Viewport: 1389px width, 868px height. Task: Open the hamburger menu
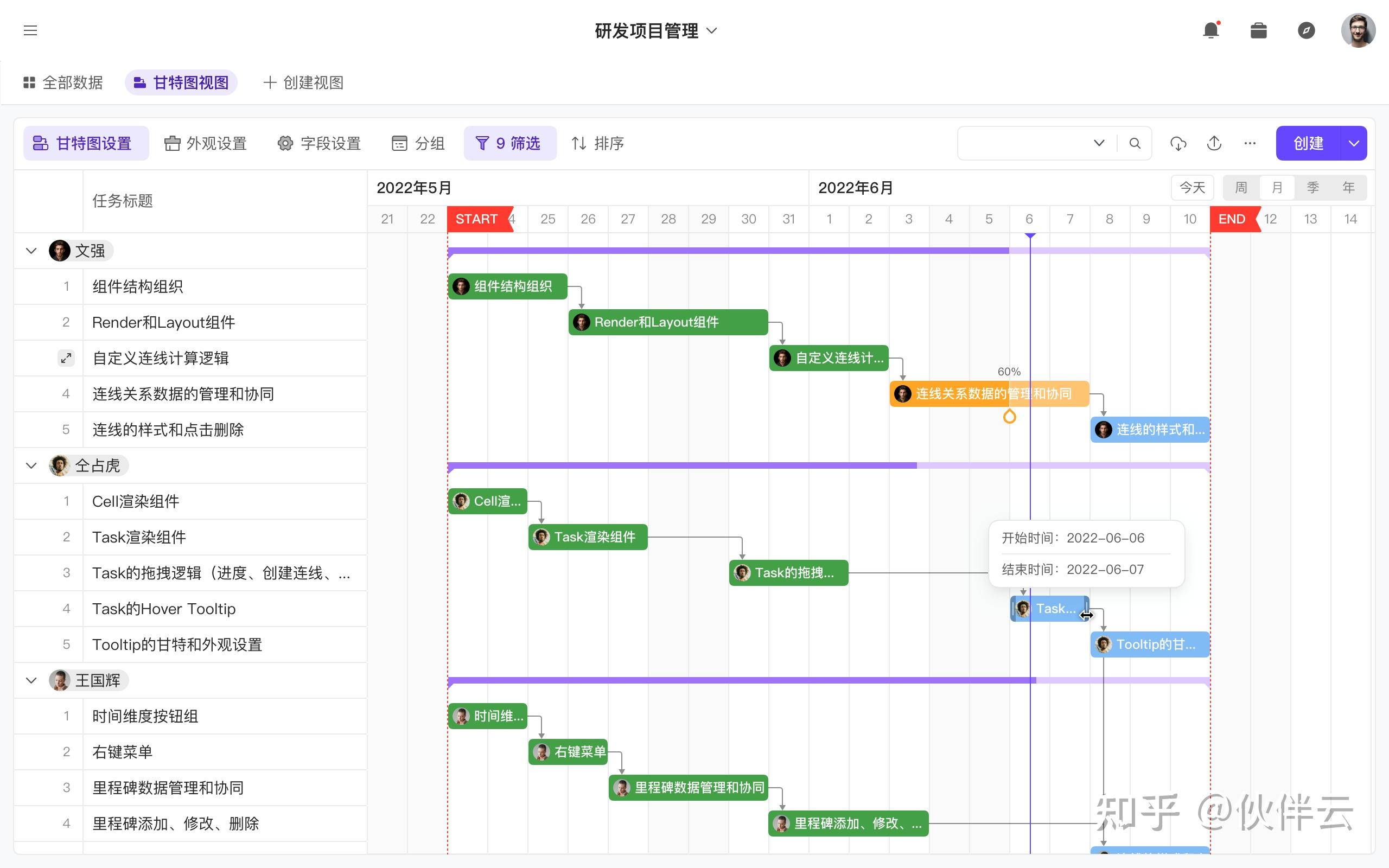tap(30, 30)
